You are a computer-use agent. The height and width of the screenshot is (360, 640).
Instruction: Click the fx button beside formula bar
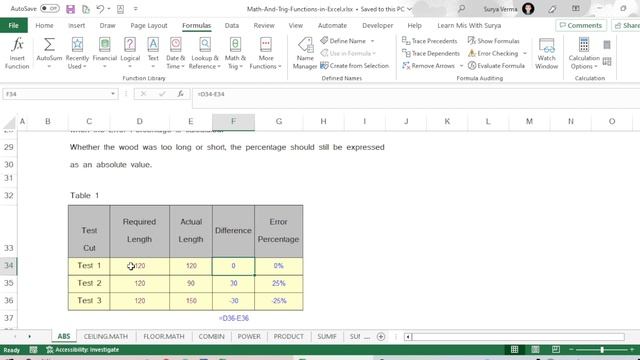tap(180, 94)
